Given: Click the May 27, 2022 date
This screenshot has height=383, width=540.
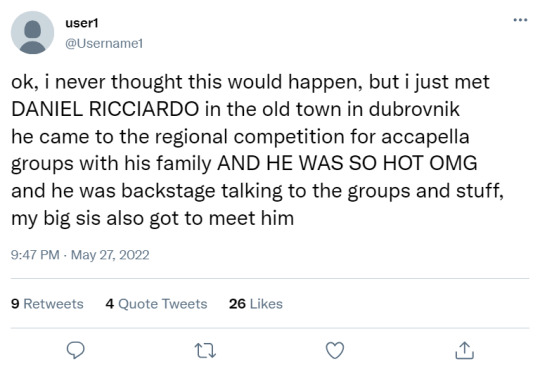Looking at the screenshot, I should pos(110,255).
